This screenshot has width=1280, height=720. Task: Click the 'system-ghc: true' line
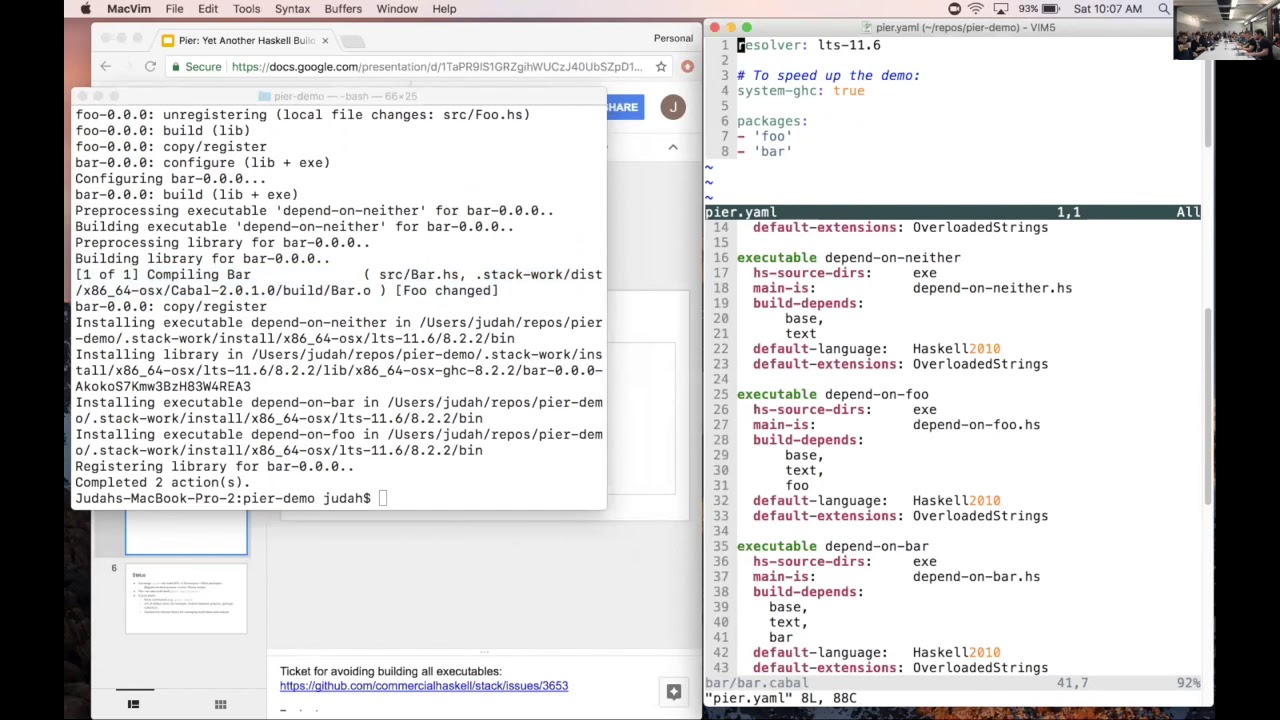pyautogui.click(x=801, y=90)
